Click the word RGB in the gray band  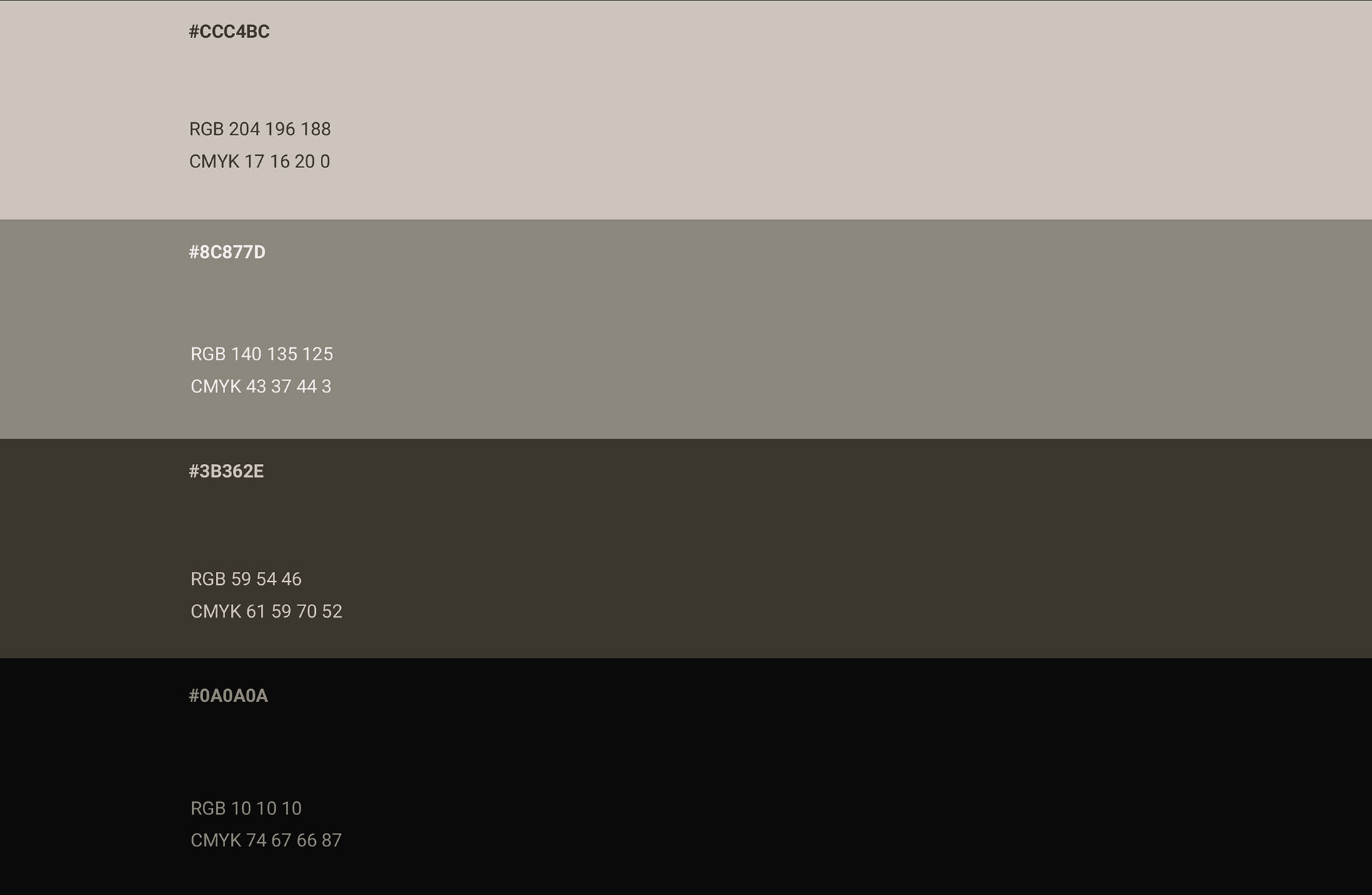click(208, 354)
